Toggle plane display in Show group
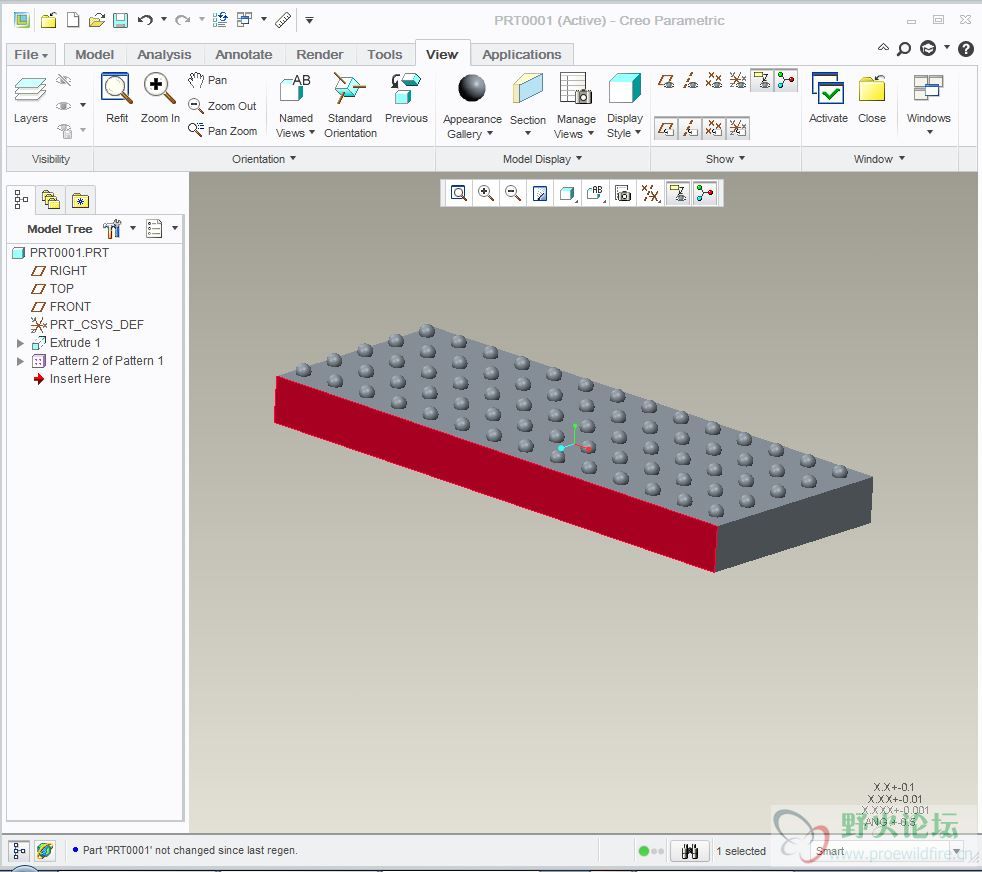This screenshot has width=982, height=872. click(666, 80)
